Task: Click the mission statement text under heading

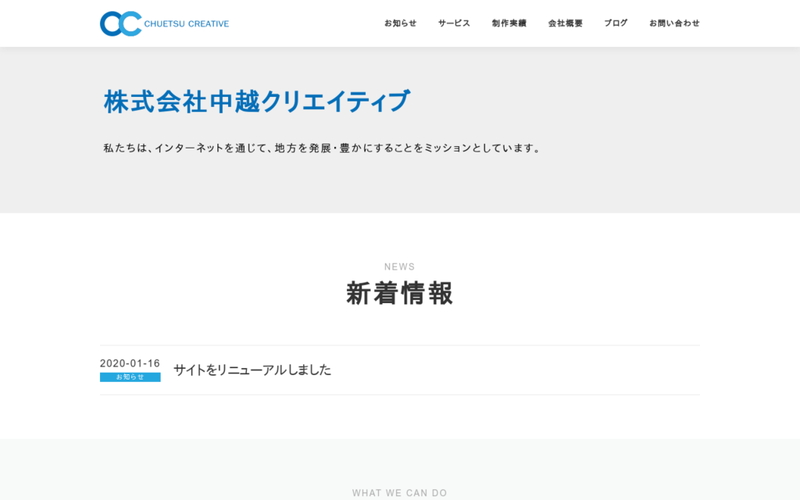Action: 323,148
